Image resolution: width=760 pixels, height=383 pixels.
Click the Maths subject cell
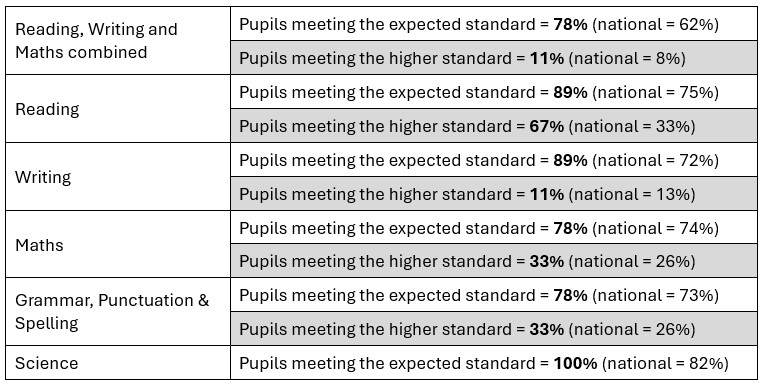(118, 244)
